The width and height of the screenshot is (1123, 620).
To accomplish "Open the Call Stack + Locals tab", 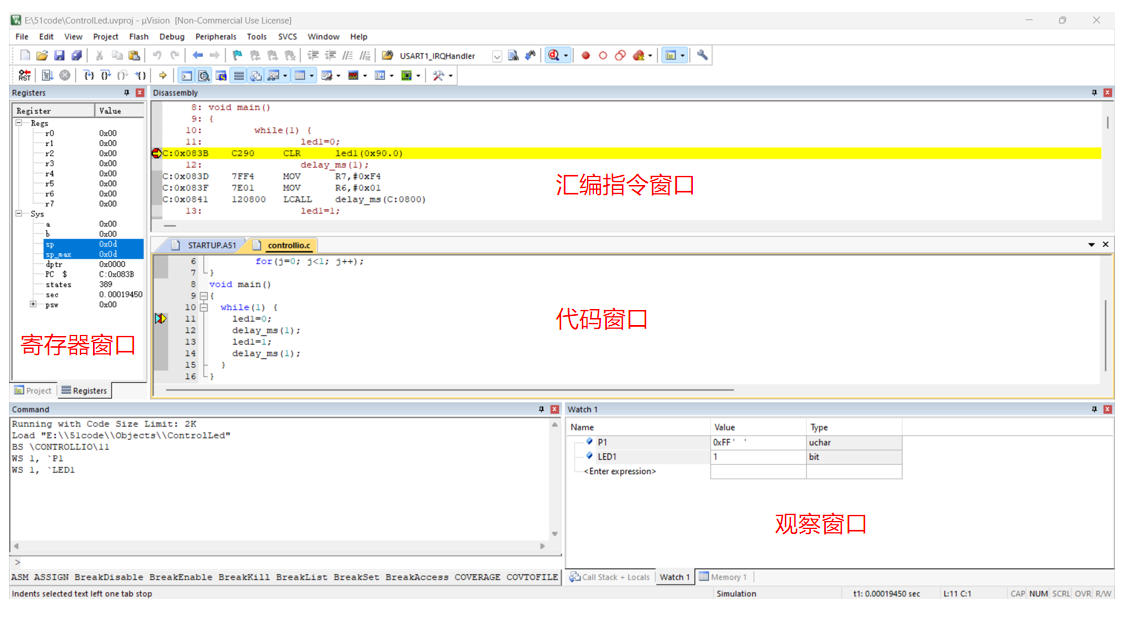I will (x=610, y=577).
